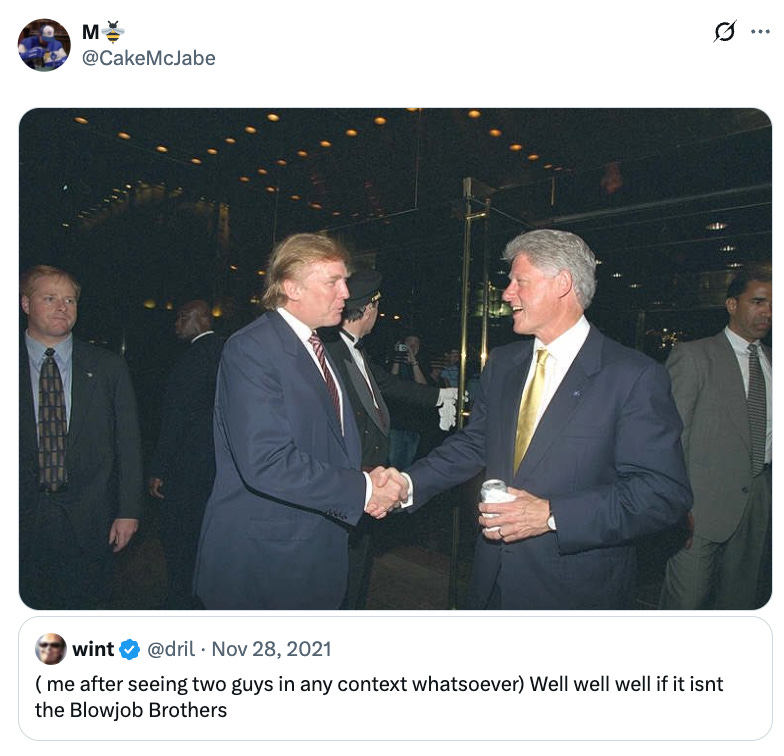Open the three-dot more options menu
784x756 pixels.
760,32
